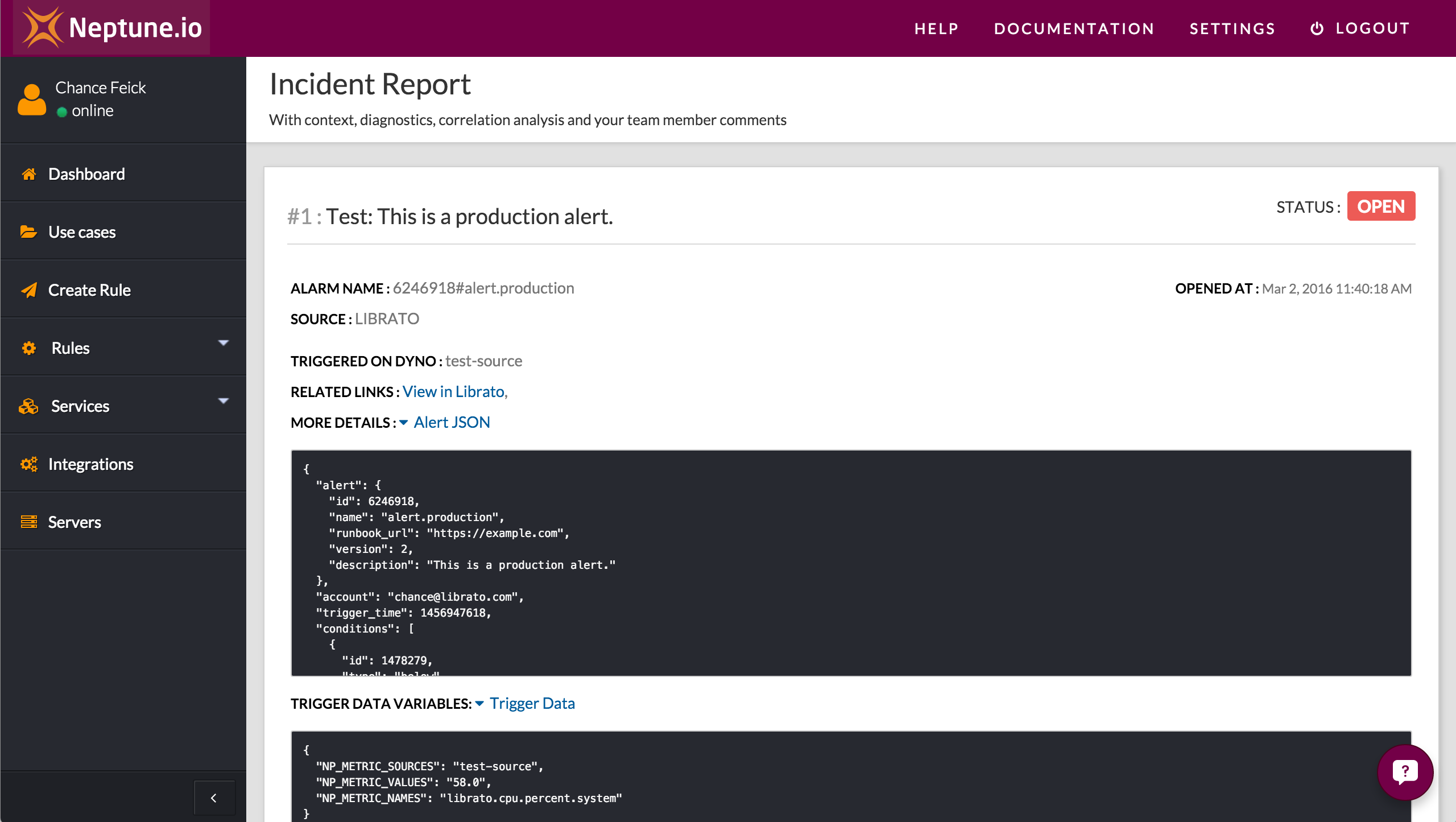Expand the Rules submenu arrow
Screen dimensions: 1456x822
click(224, 343)
